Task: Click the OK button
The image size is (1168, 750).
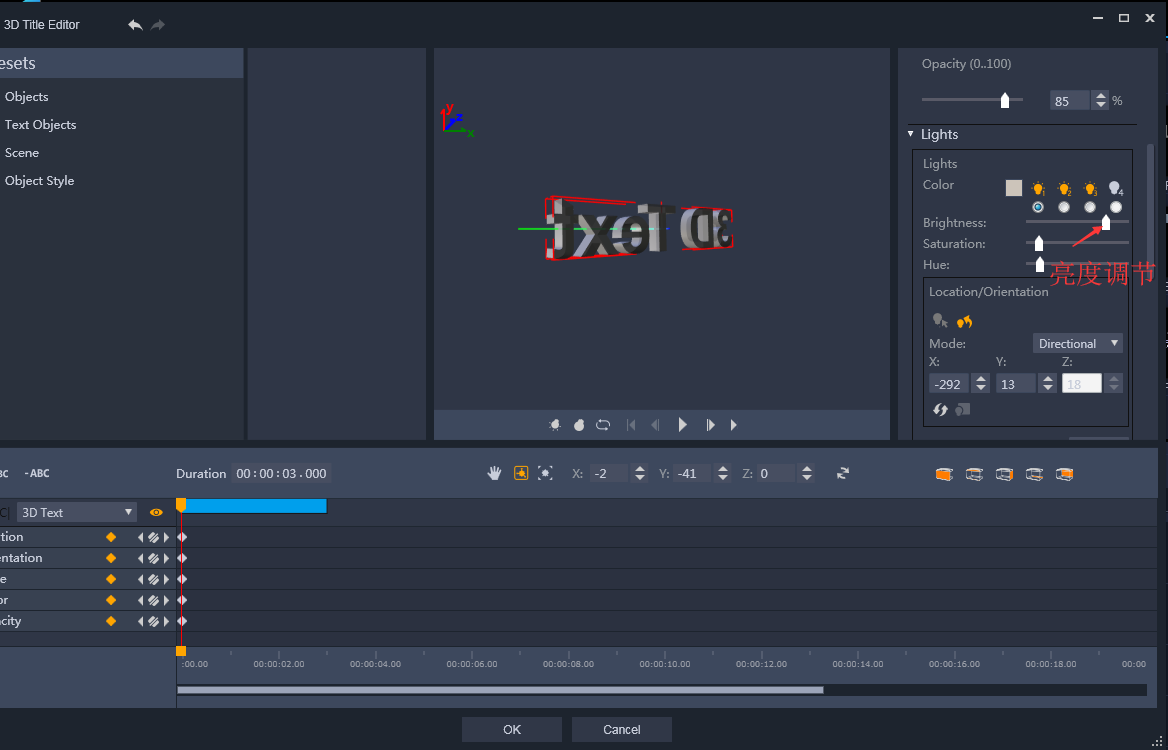Action: 512,730
